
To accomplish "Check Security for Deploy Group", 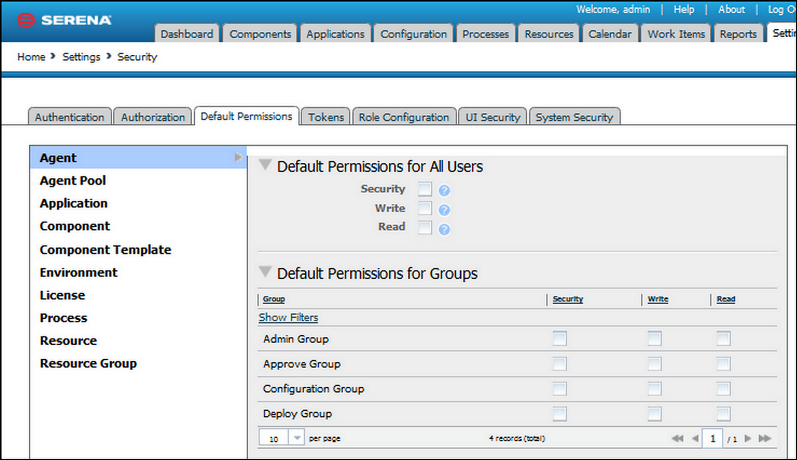I will 560,414.
